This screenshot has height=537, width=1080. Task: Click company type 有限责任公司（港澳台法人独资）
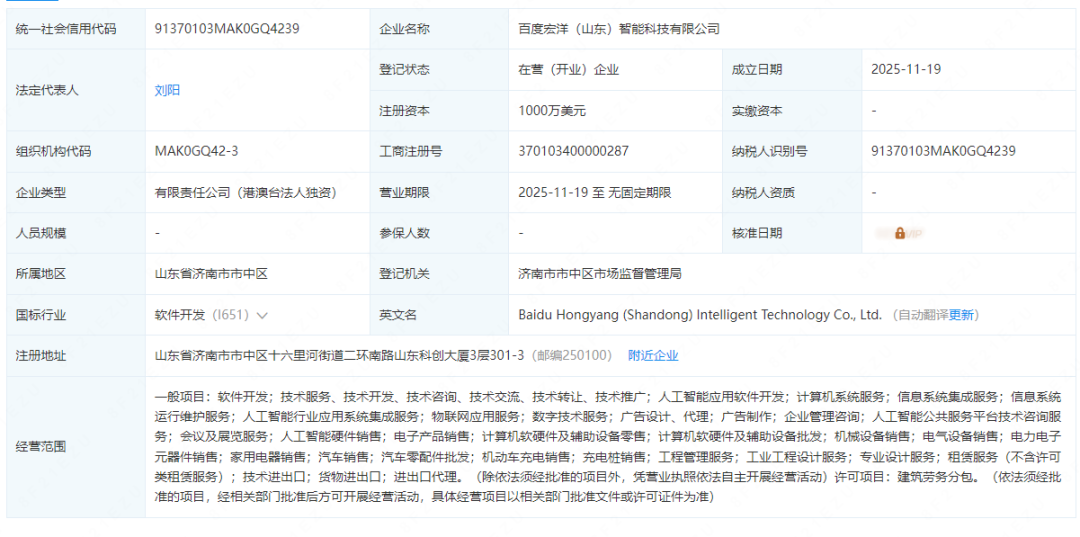point(244,192)
